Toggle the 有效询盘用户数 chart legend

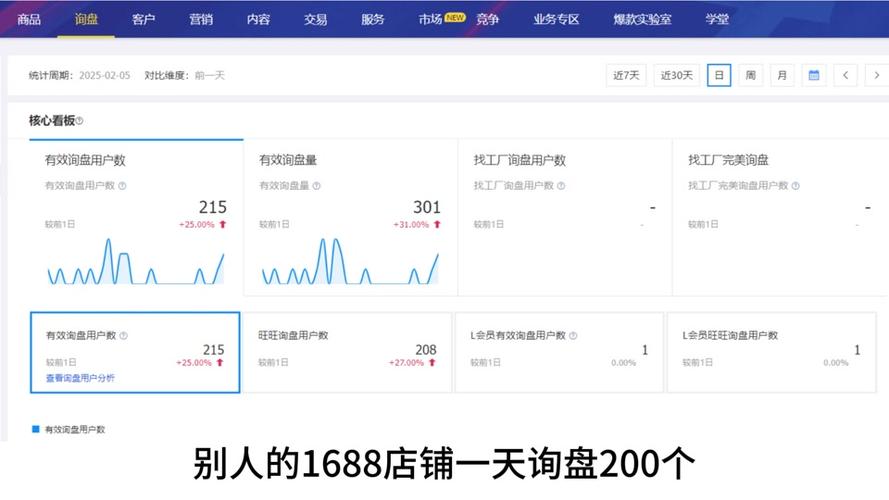pos(69,429)
